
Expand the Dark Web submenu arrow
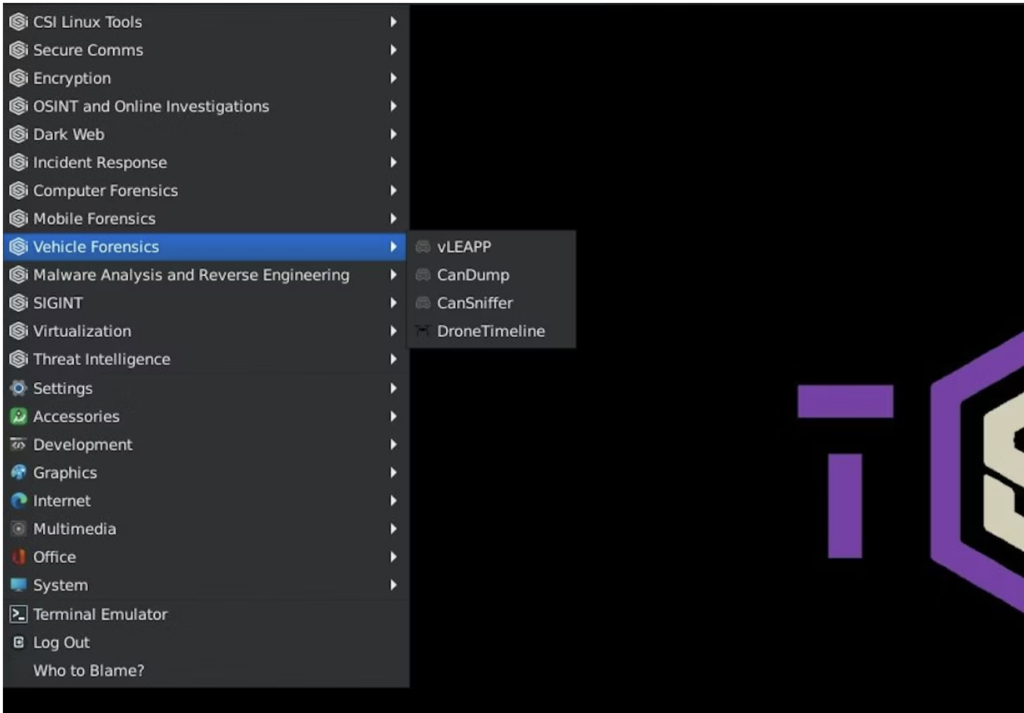393,135
